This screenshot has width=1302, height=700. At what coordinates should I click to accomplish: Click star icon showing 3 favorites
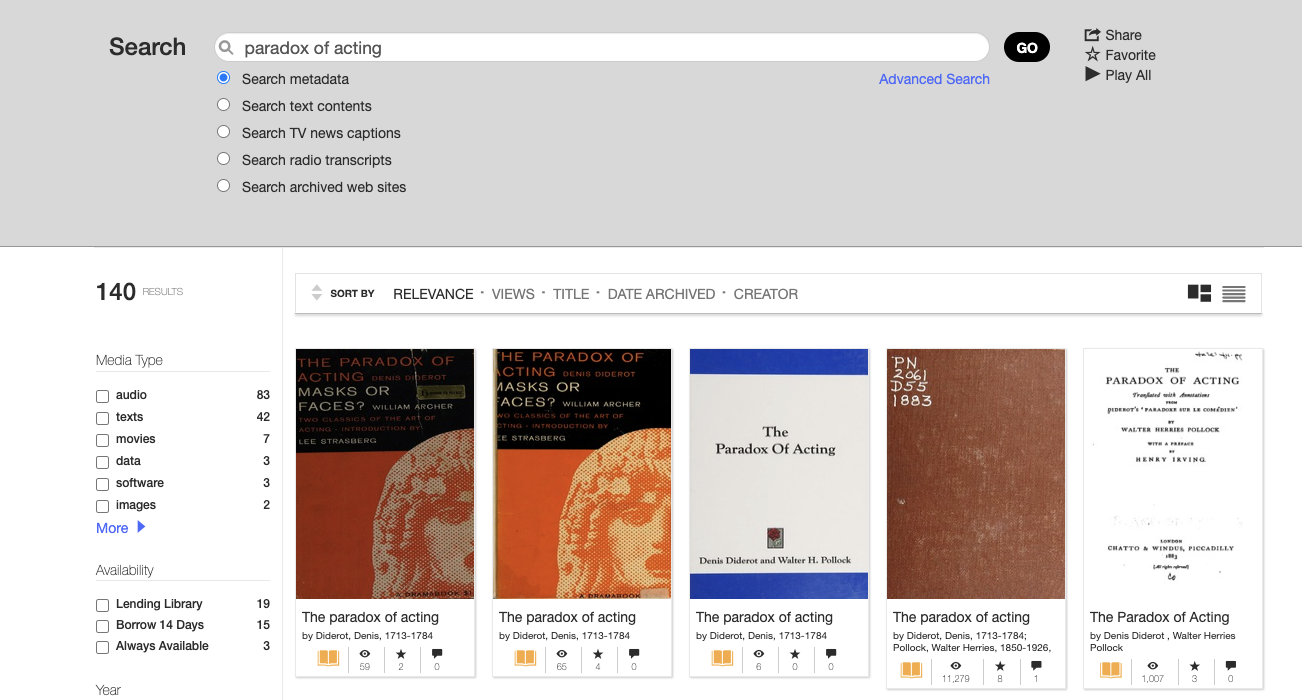tap(1194, 666)
